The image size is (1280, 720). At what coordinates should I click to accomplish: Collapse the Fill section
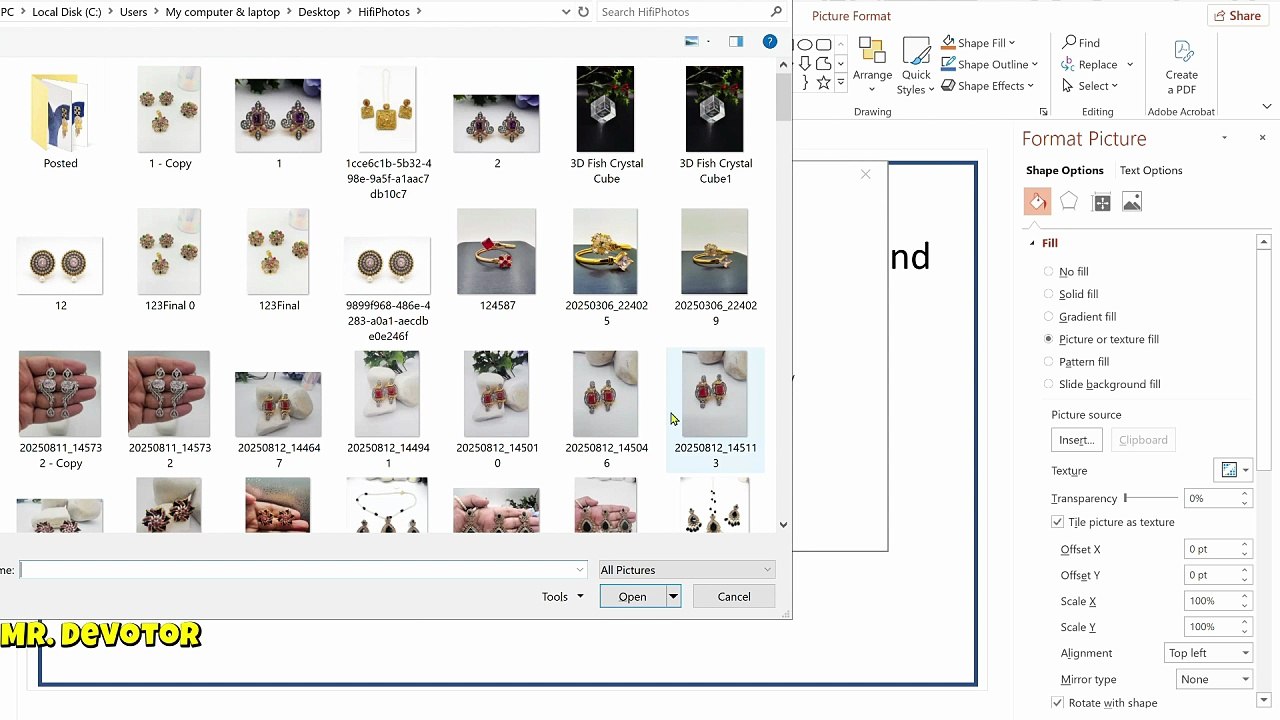coord(1032,243)
